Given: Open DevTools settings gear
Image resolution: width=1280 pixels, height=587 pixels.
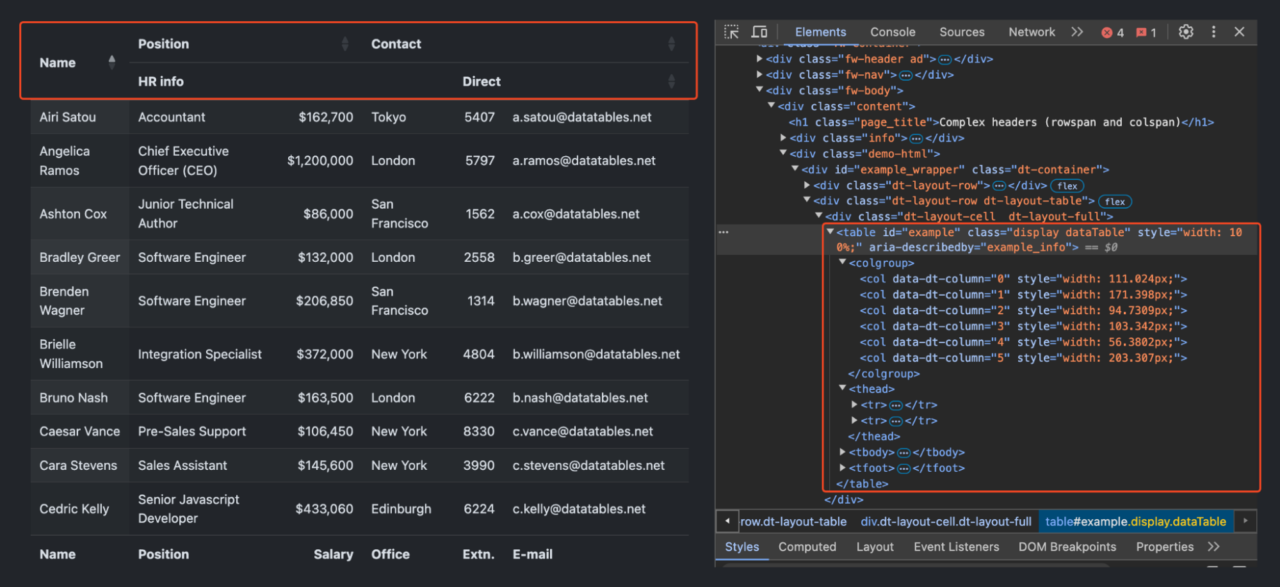Looking at the screenshot, I should tap(1186, 32).
